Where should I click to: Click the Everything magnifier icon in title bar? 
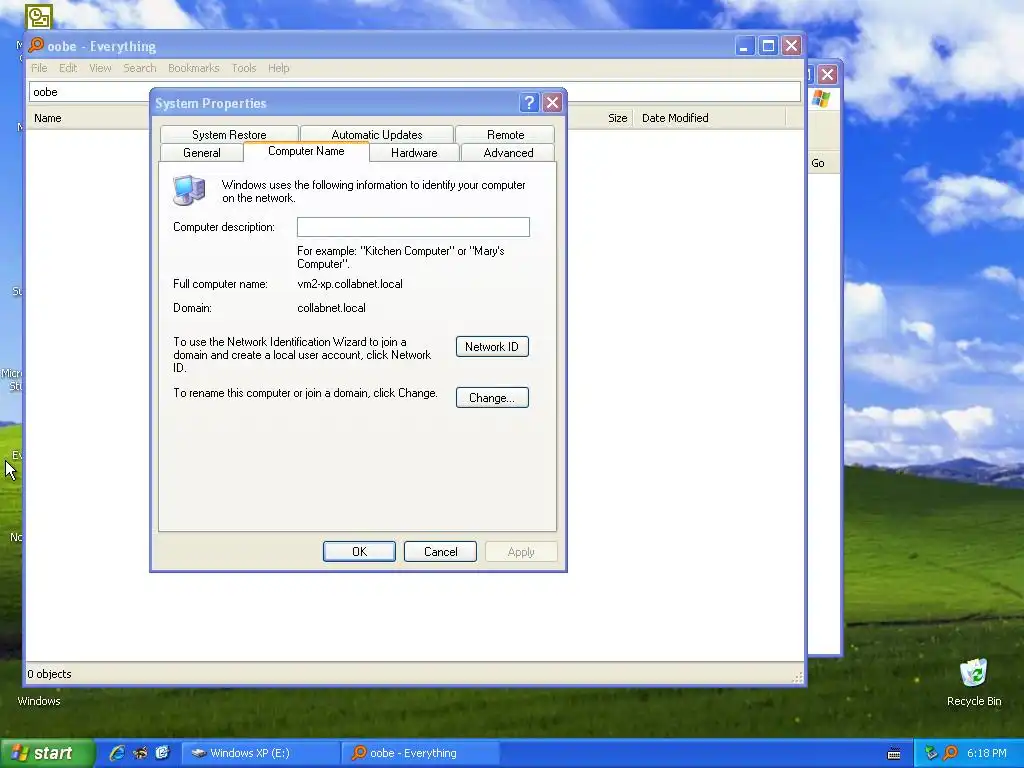coord(36,45)
